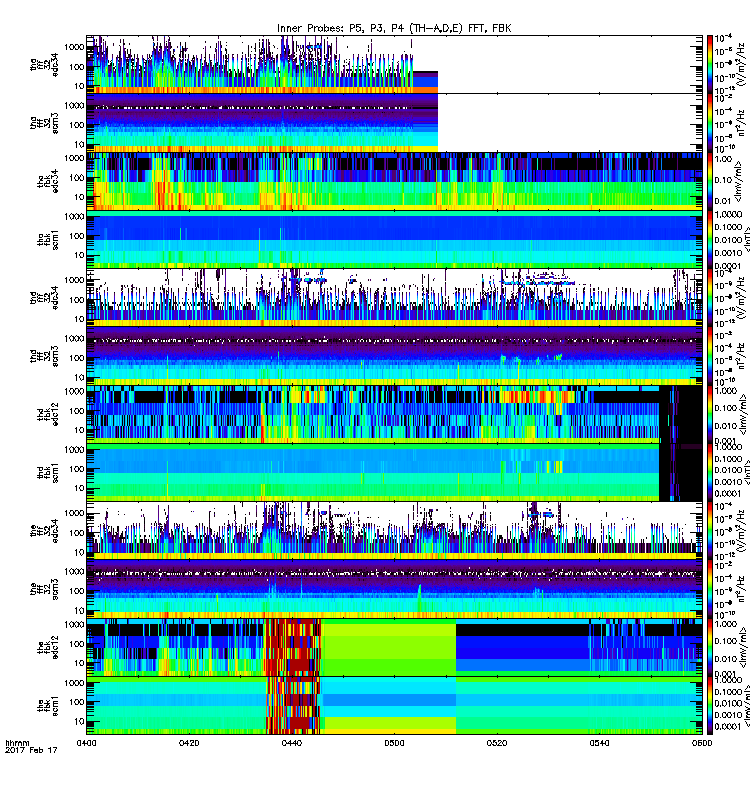Click the color bar for the fbk scm1 panel

pyautogui.click(x=710, y=706)
